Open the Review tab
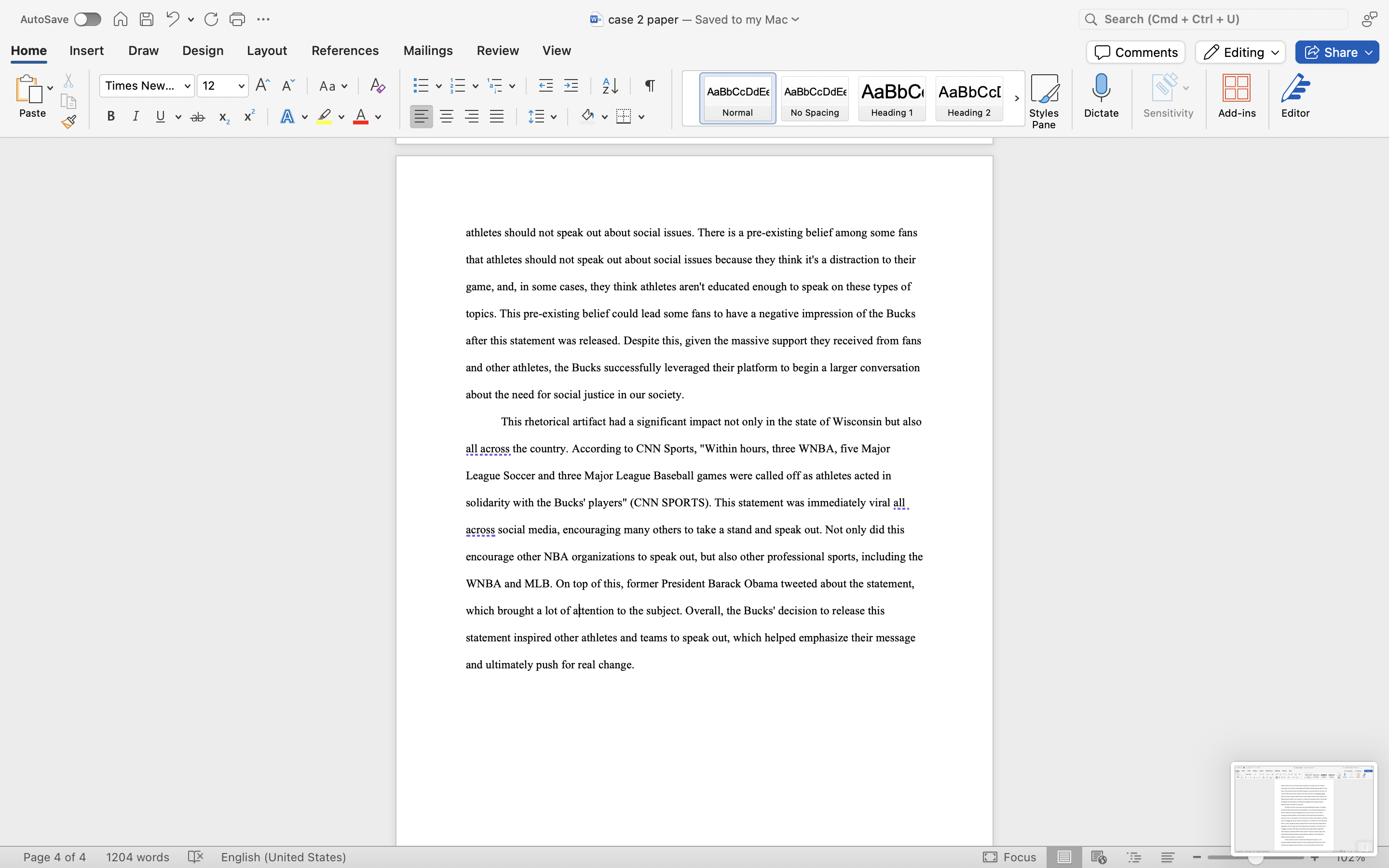Screen dimensions: 1389x868 pyautogui.click(x=497, y=51)
